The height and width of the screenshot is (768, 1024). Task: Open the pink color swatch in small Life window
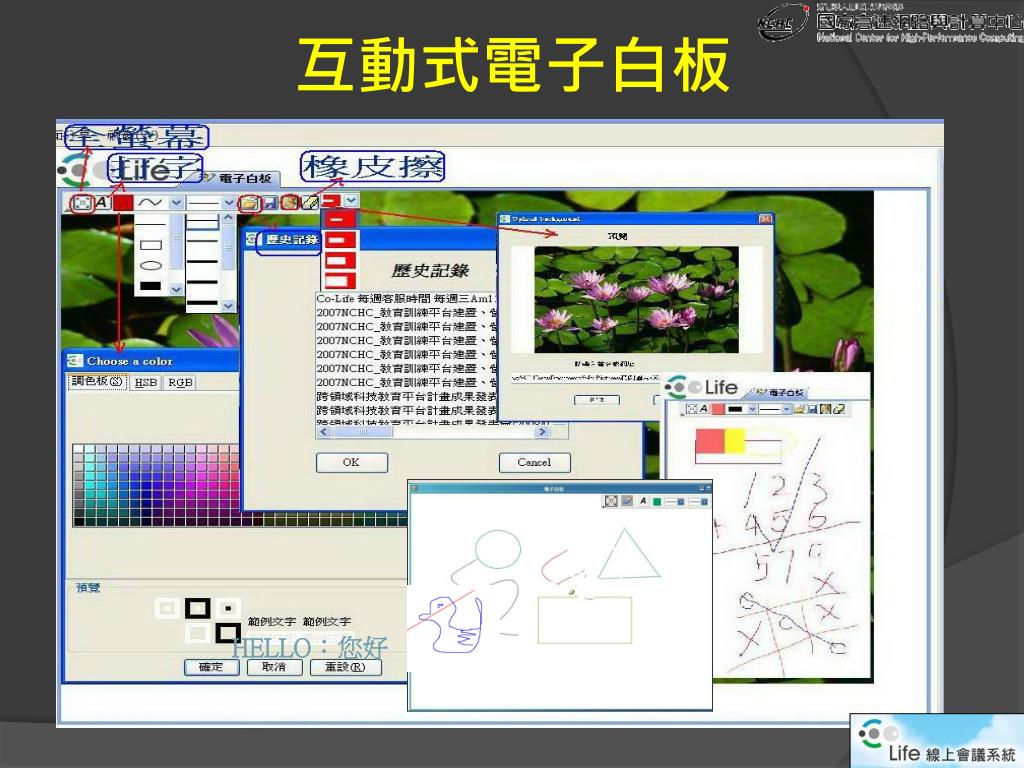(x=718, y=409)
